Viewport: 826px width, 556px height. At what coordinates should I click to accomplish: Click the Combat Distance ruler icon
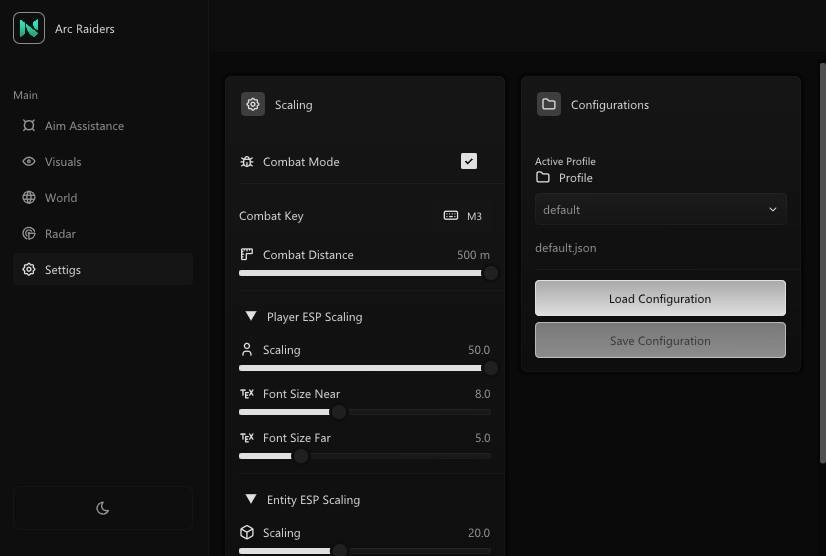coord(247,255)
